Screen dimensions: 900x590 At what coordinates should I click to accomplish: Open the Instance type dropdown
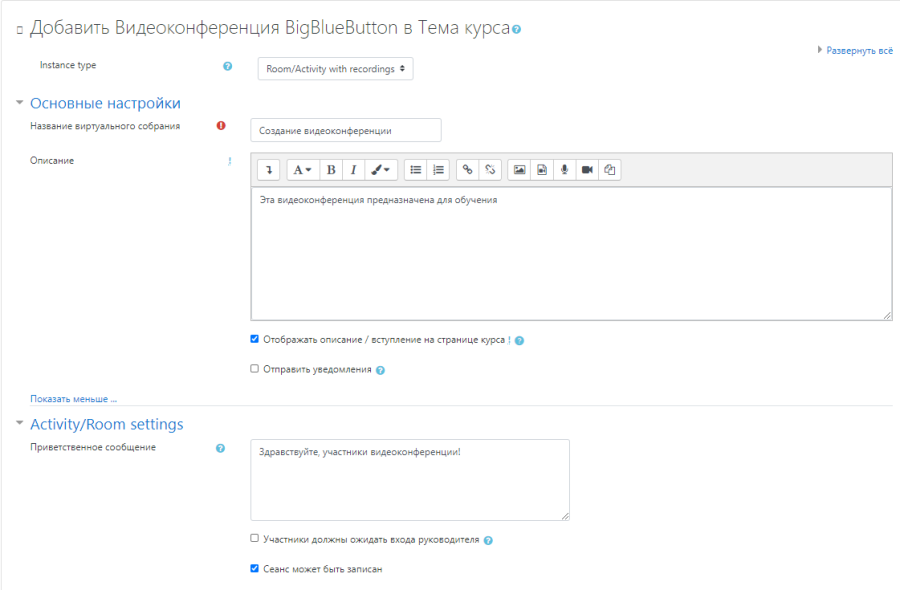[335, 69]
